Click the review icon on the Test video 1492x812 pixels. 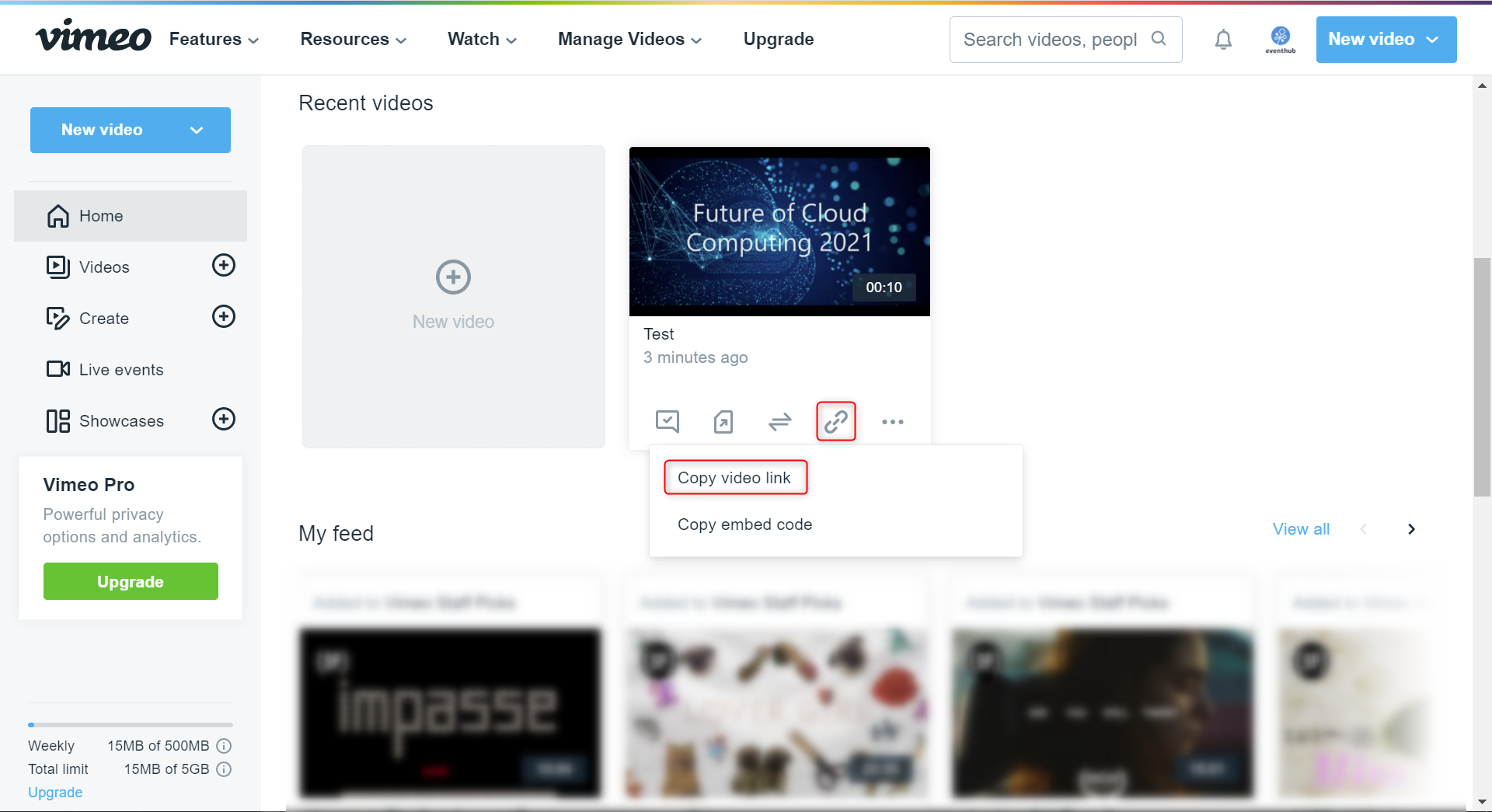668,421
